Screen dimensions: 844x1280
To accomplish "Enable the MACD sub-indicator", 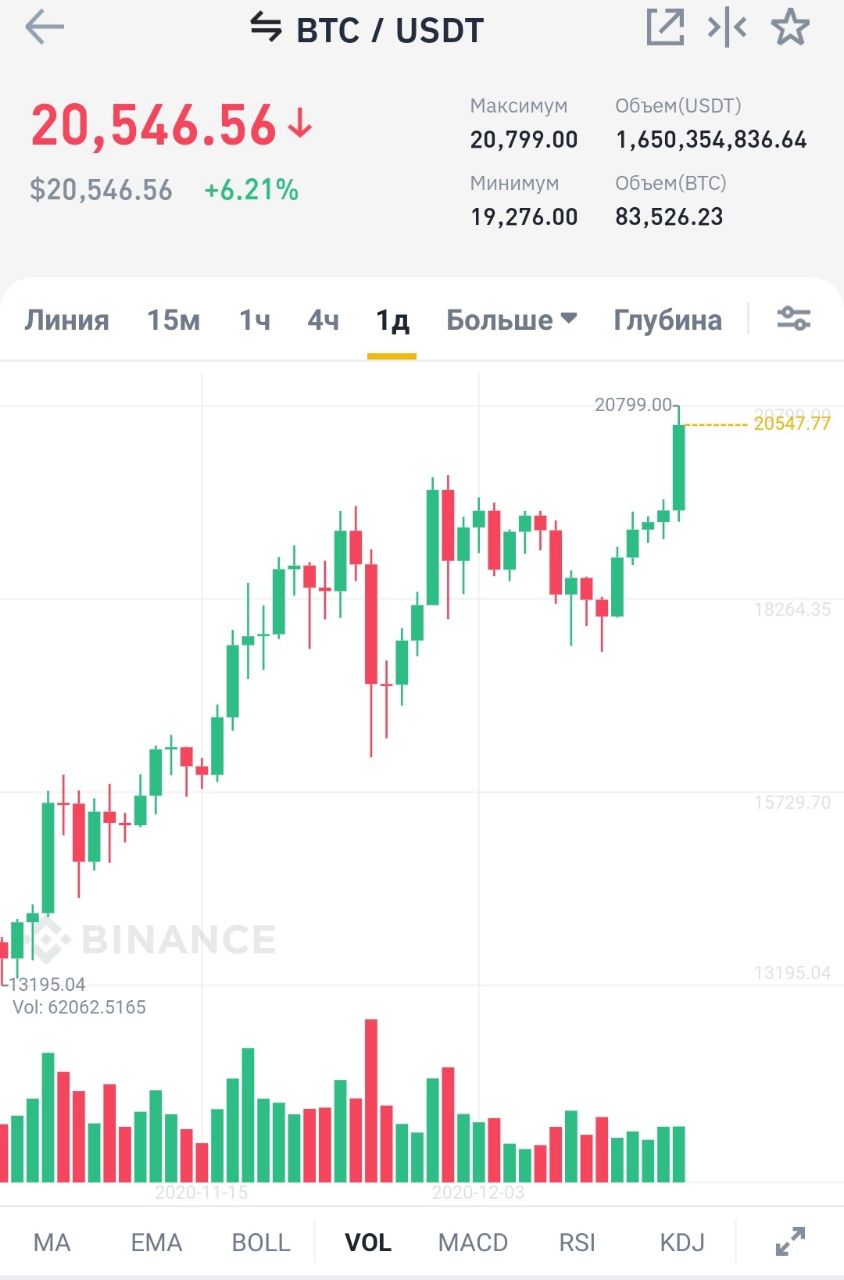I will point(473,1243).
